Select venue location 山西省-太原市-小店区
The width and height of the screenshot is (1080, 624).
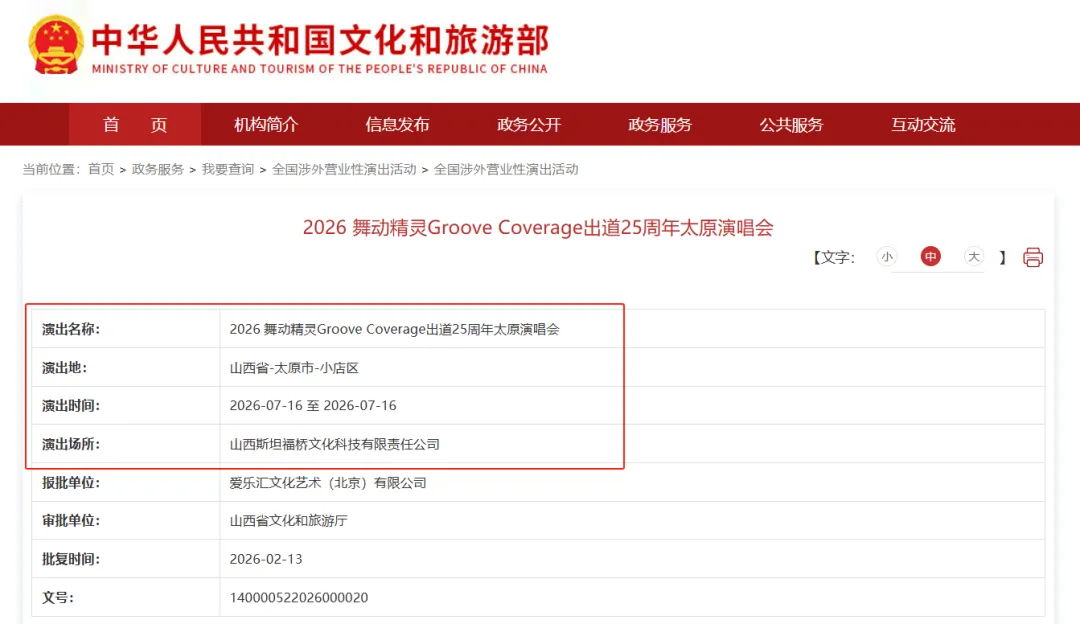294,368
